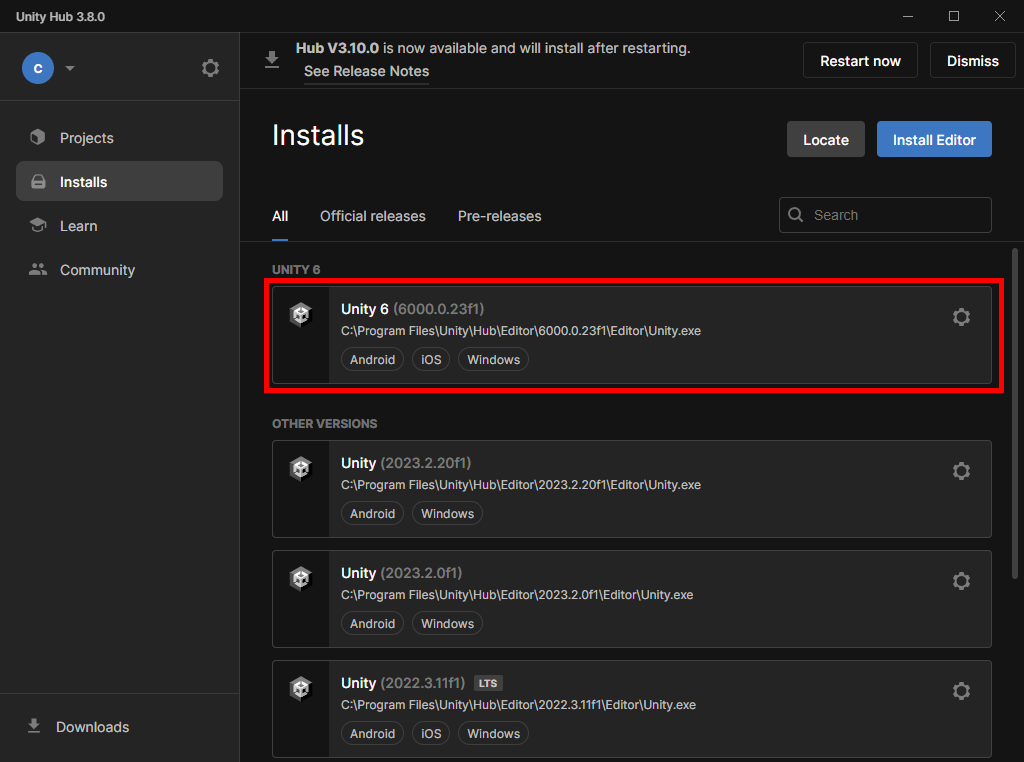Click the installs list vertical scrollbar
The width and height of the screenshot is (1024, 762).
pyautogui.click(x=1015, y=413)
